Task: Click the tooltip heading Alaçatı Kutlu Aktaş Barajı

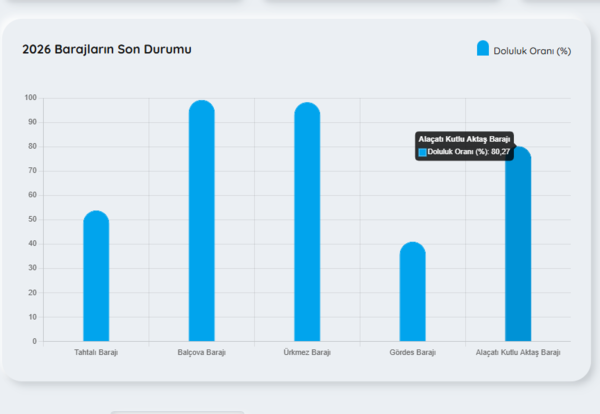Action: (x=464, y=138)
